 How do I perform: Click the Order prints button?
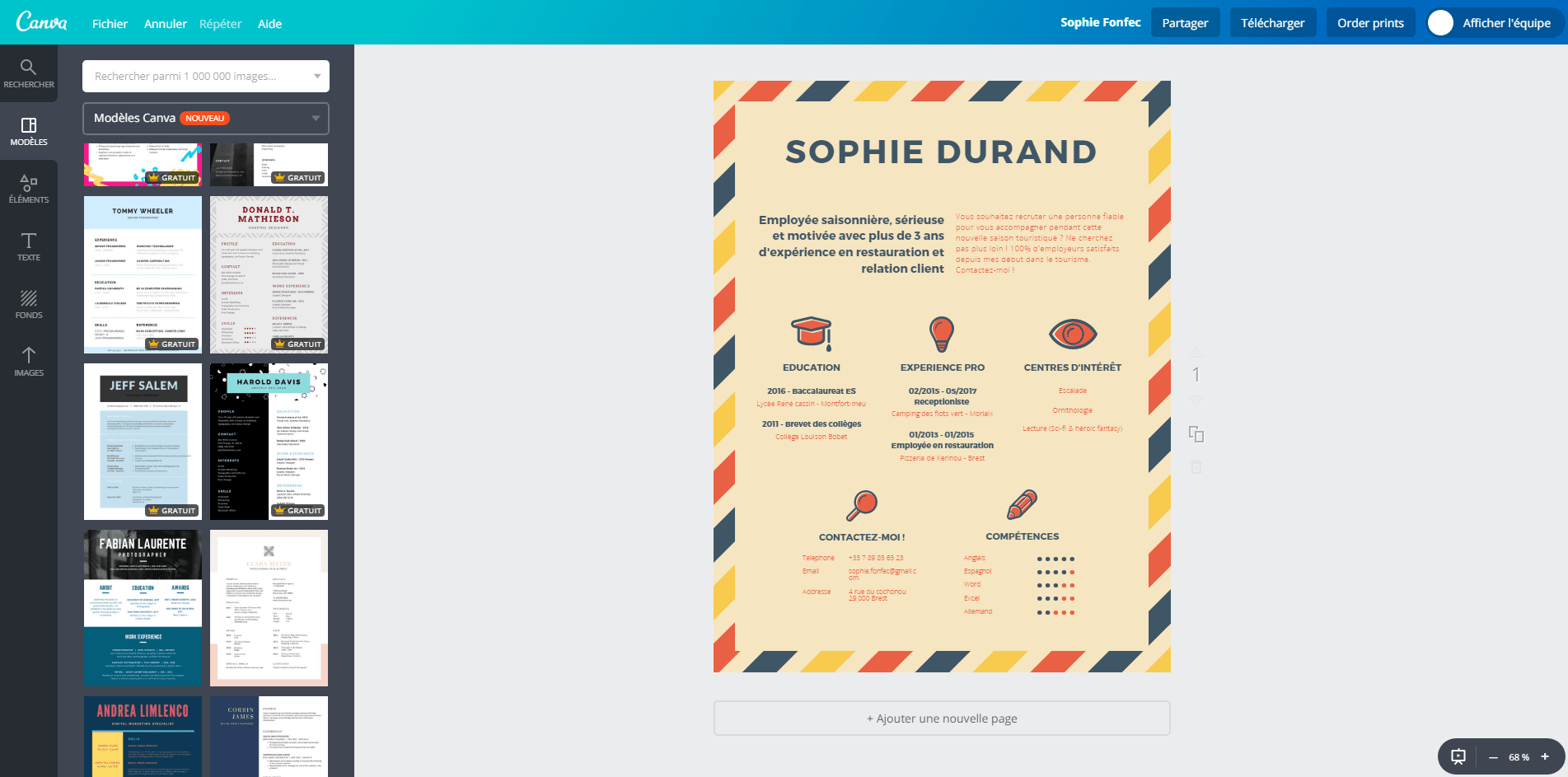pos(1370,23)
